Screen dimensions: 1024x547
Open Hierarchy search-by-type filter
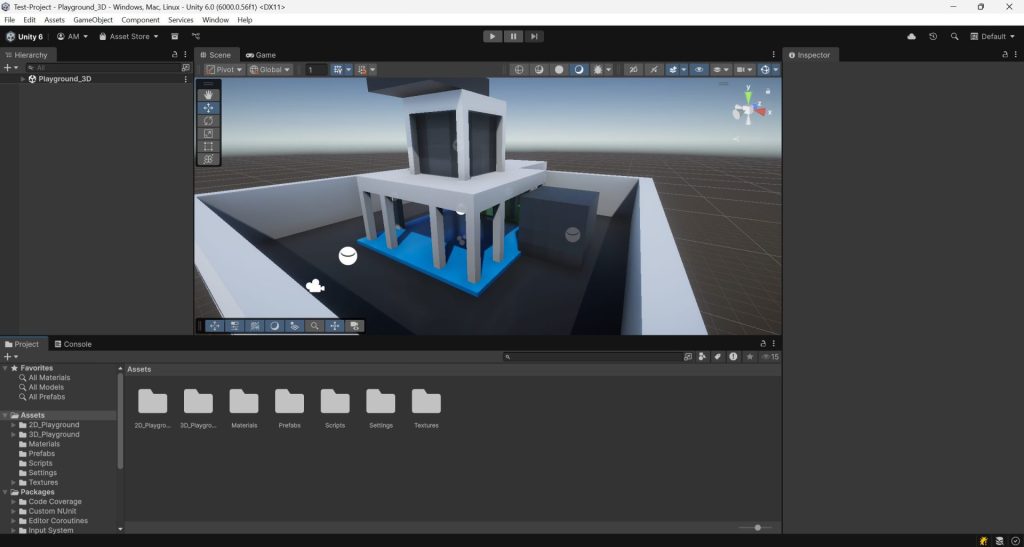click(185, 68)
